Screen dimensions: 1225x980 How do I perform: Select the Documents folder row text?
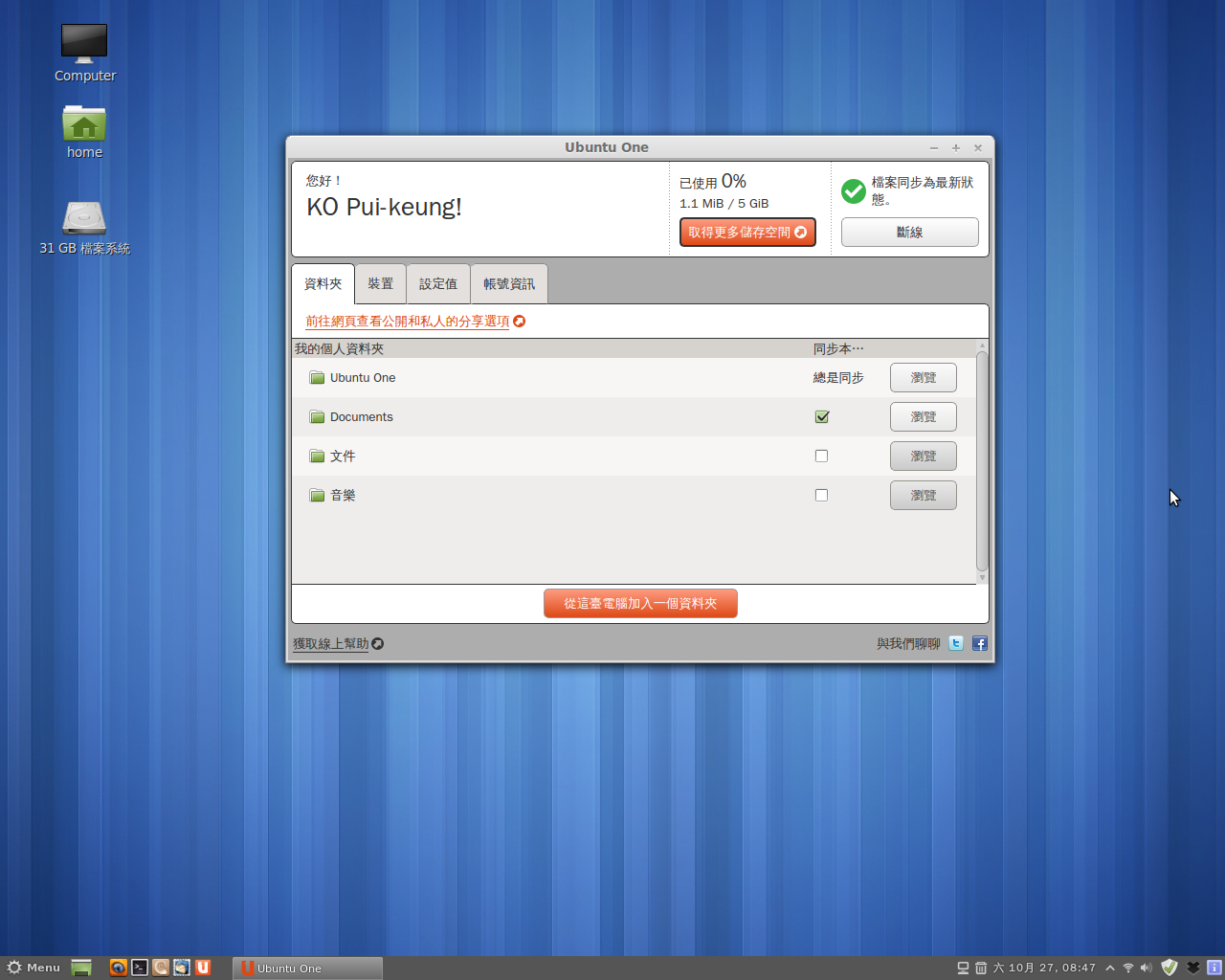[362, 417]
